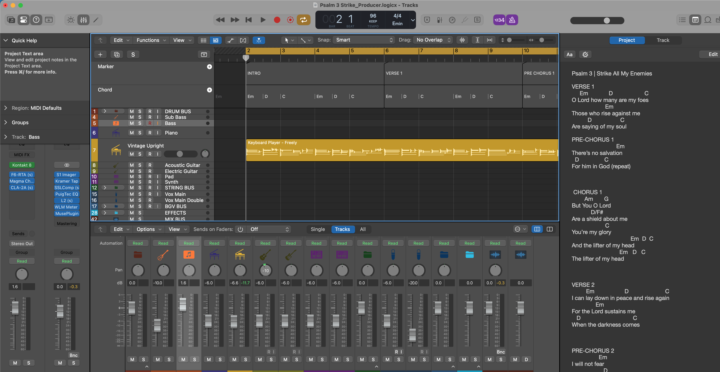Expand the DRUM BUS track stack
The image size is (720, 372).
pyautogui.click(x=104, y=111)
